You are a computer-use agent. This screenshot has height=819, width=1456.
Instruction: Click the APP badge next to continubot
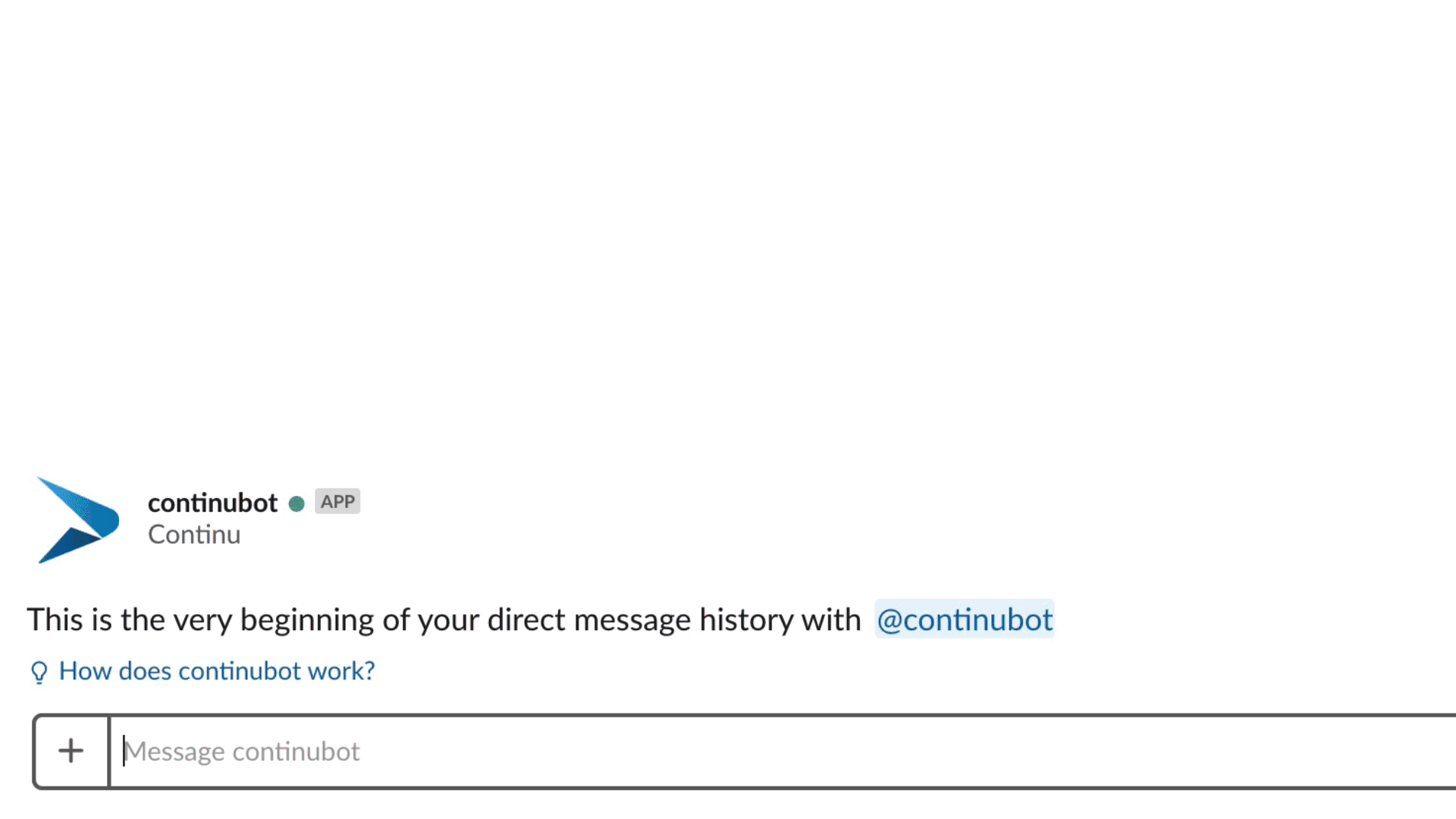click(337, 501)
